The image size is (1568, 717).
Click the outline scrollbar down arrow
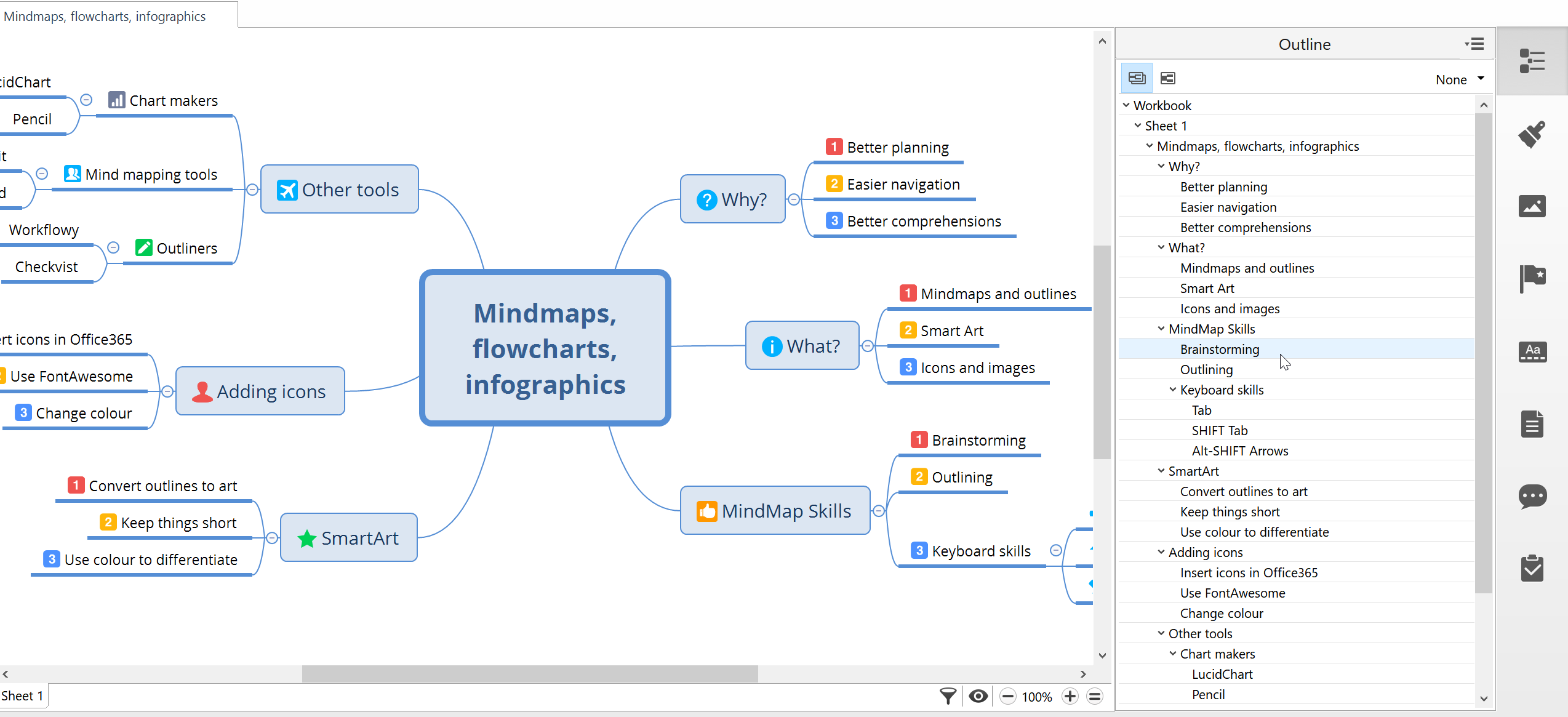(x=1484, y=699)
